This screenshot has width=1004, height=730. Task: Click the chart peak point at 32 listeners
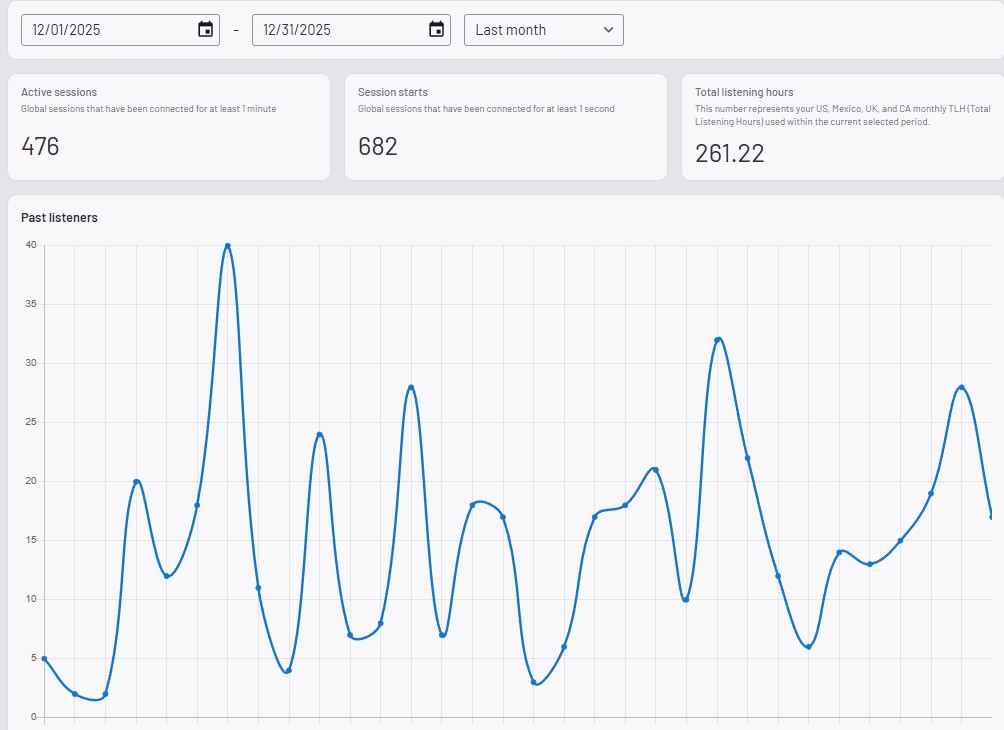coord(717,340)
